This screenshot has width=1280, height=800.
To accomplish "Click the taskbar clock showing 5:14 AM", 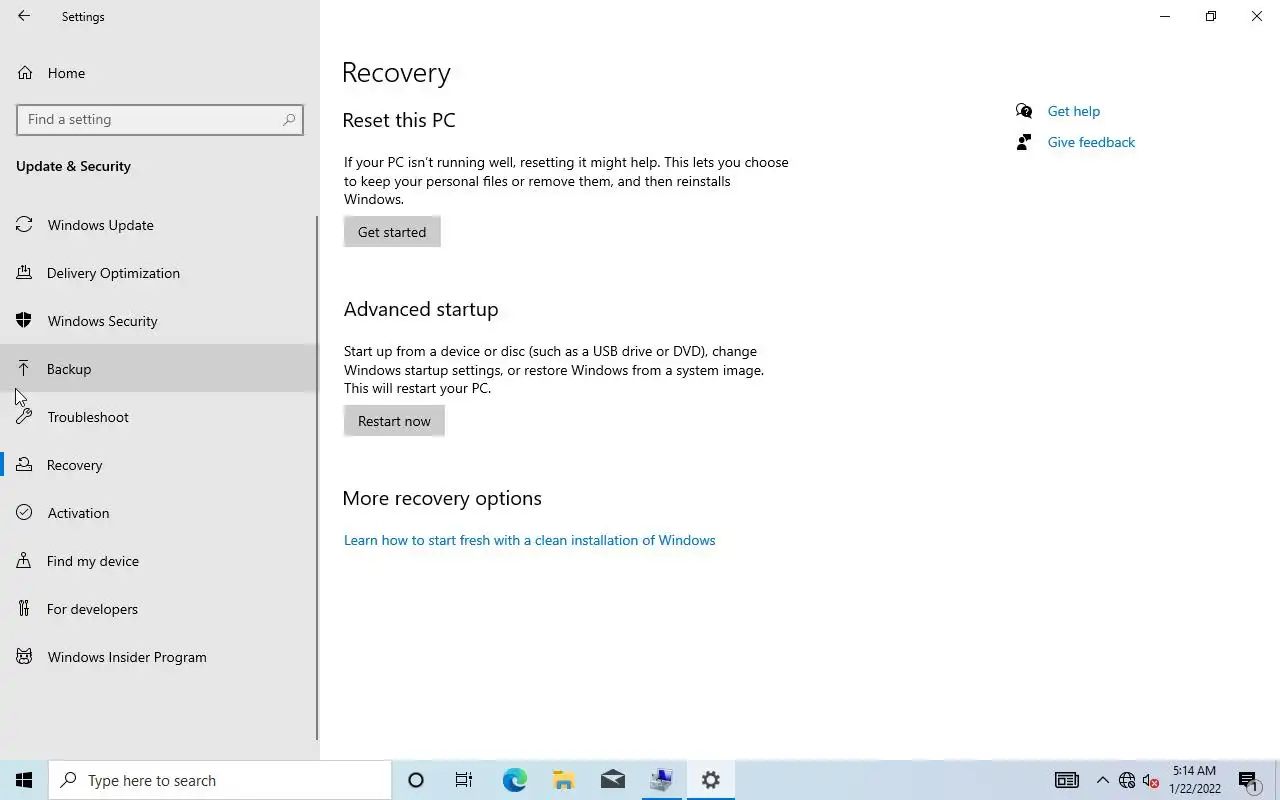I will (x=1194, y=780).
